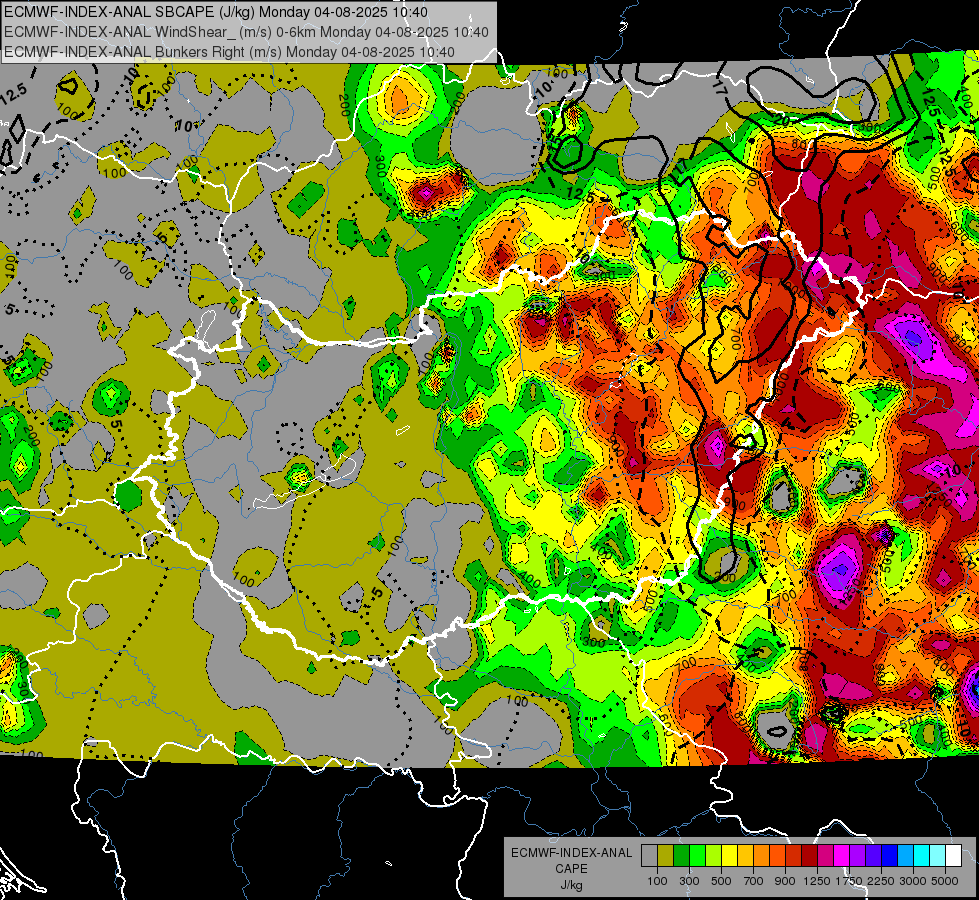Click the purple legend swatch
Screen dimensions: 979x900
coord(858,855)
